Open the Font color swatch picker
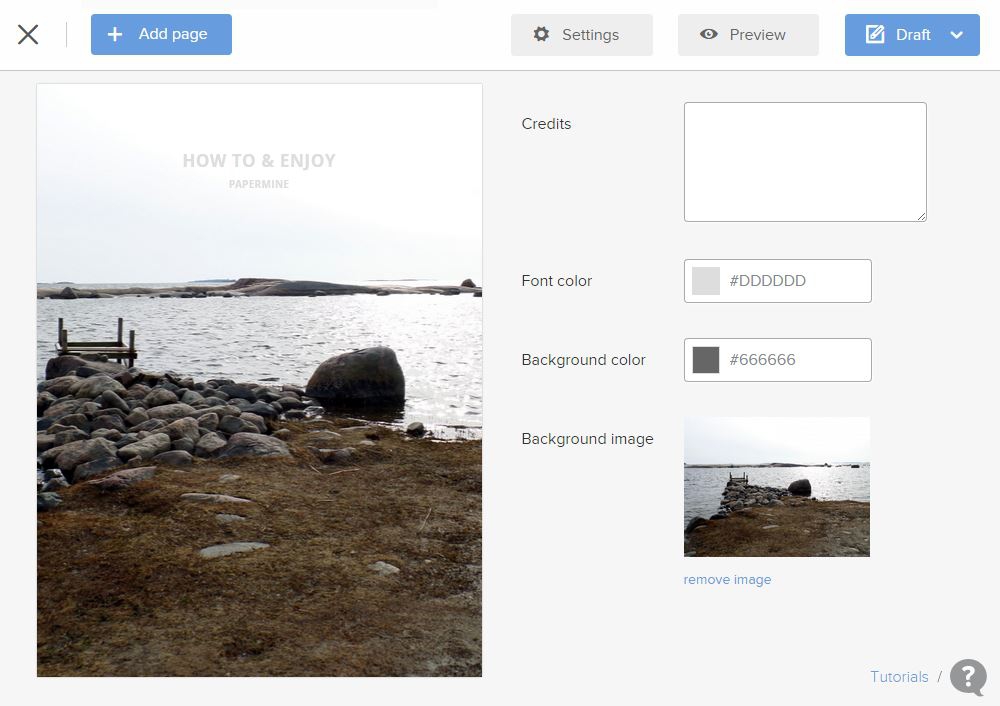 tap(706, 281)
